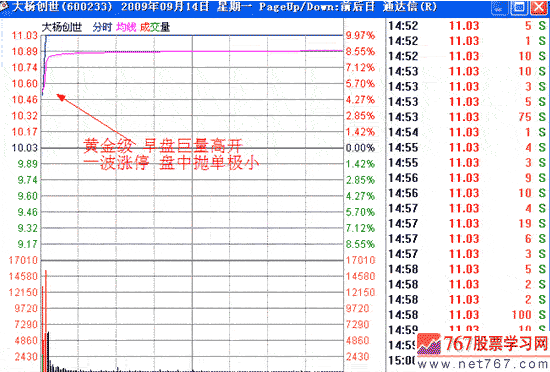Click the minimize/restore-down button in the title bar

click(x=498, y=7)
